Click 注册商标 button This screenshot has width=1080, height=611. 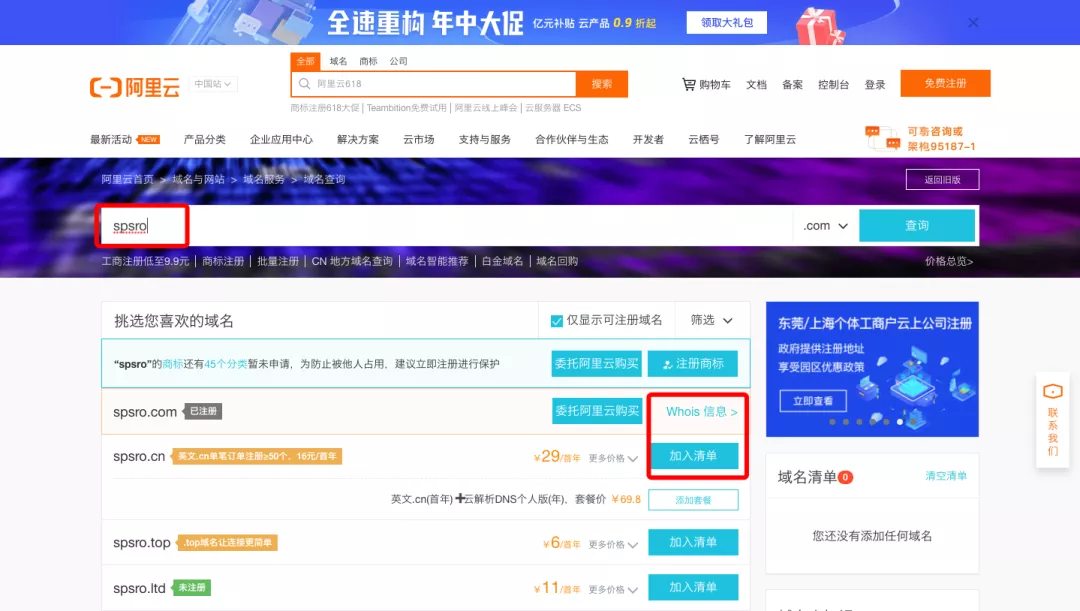[692, 364]
